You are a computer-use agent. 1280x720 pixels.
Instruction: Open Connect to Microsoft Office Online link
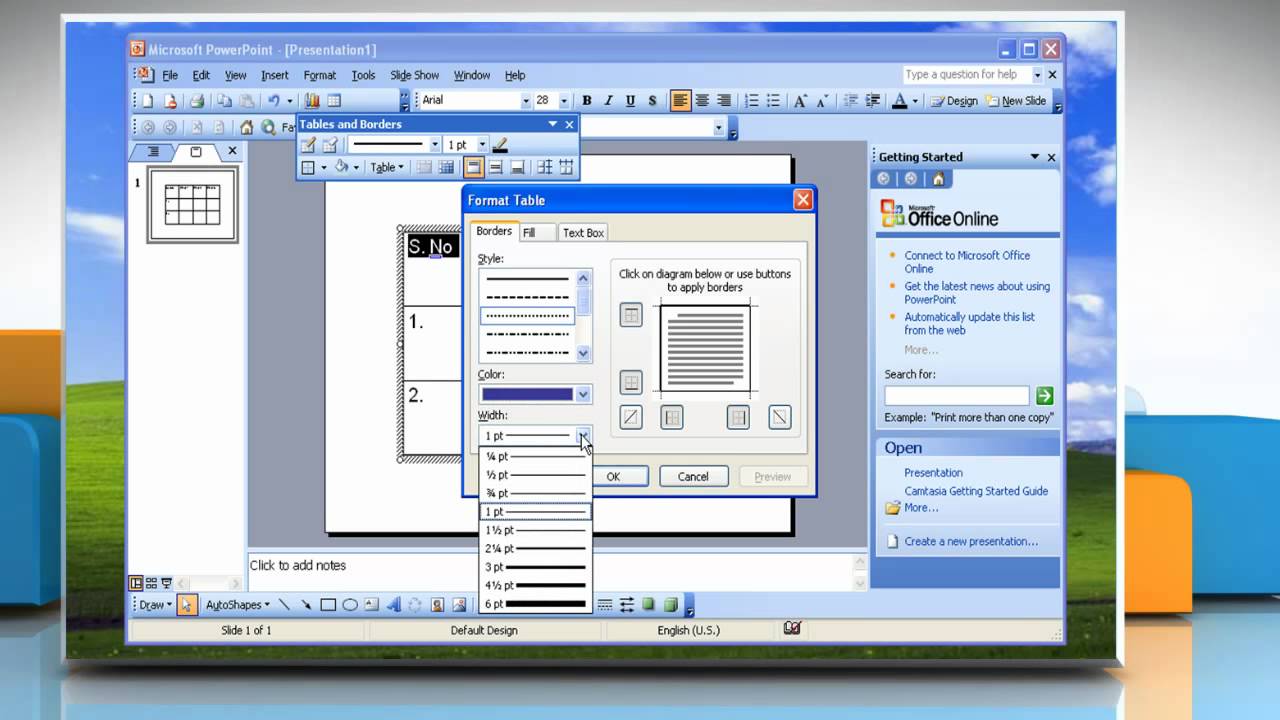click(x=967, y=262)
